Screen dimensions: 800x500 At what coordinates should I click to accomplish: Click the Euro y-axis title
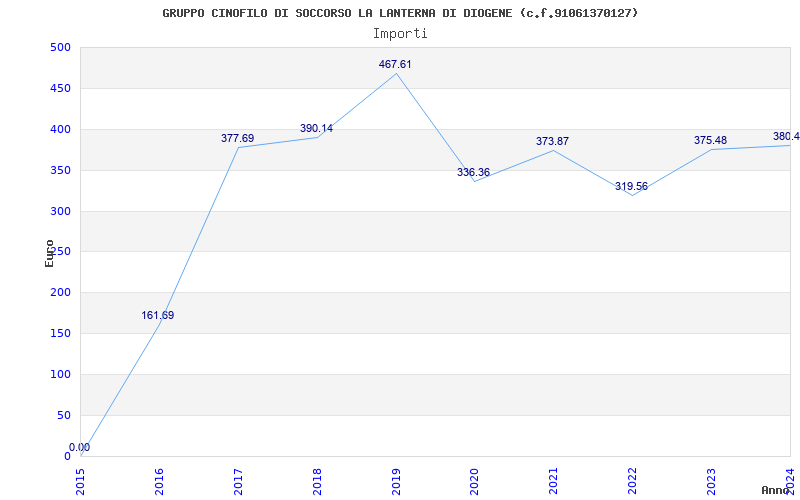pyautogui.click(x=49, y=253)
